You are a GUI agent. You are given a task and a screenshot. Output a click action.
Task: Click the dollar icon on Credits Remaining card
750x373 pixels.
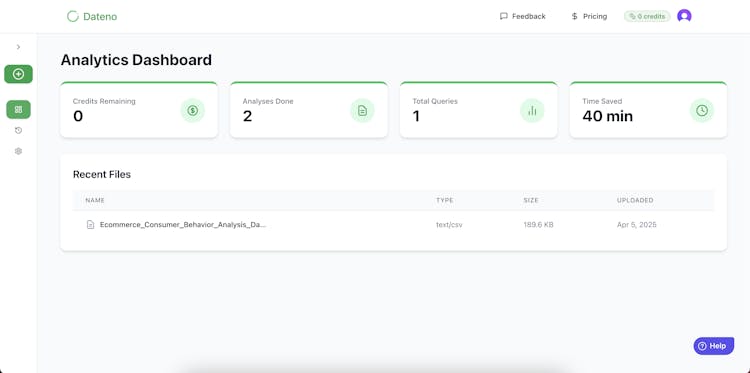point(192,110)
